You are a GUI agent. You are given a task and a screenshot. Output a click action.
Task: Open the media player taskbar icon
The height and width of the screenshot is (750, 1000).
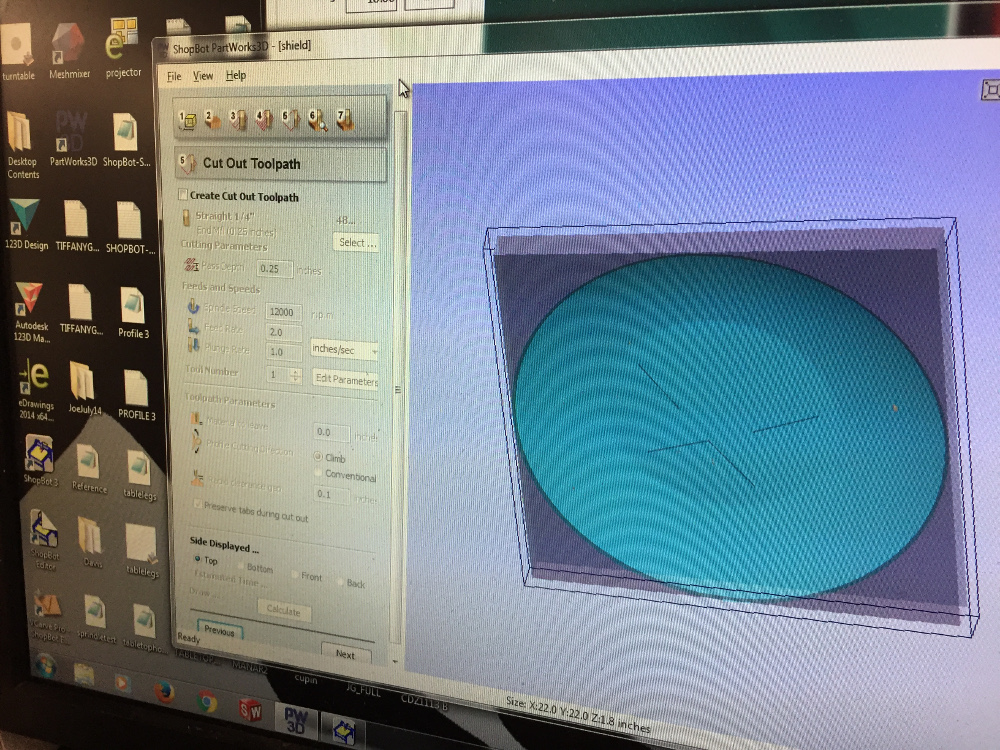click(x=122, y=683)
